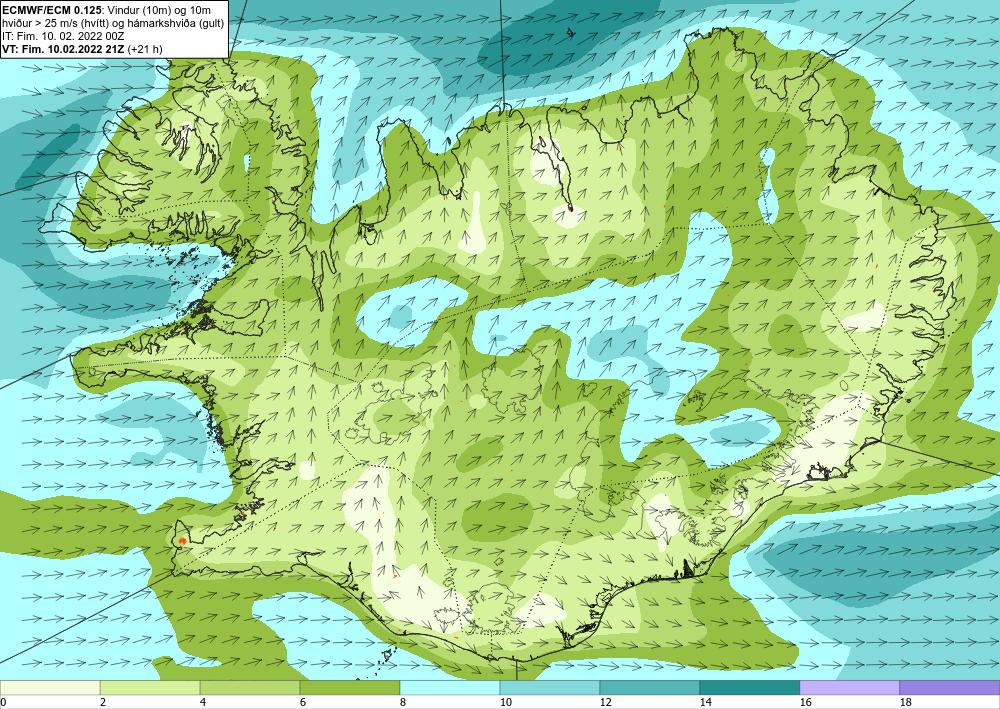Click the medium green 4–6 legend swatch
The image size is (1000, 709).
click(x=250, y=688)
